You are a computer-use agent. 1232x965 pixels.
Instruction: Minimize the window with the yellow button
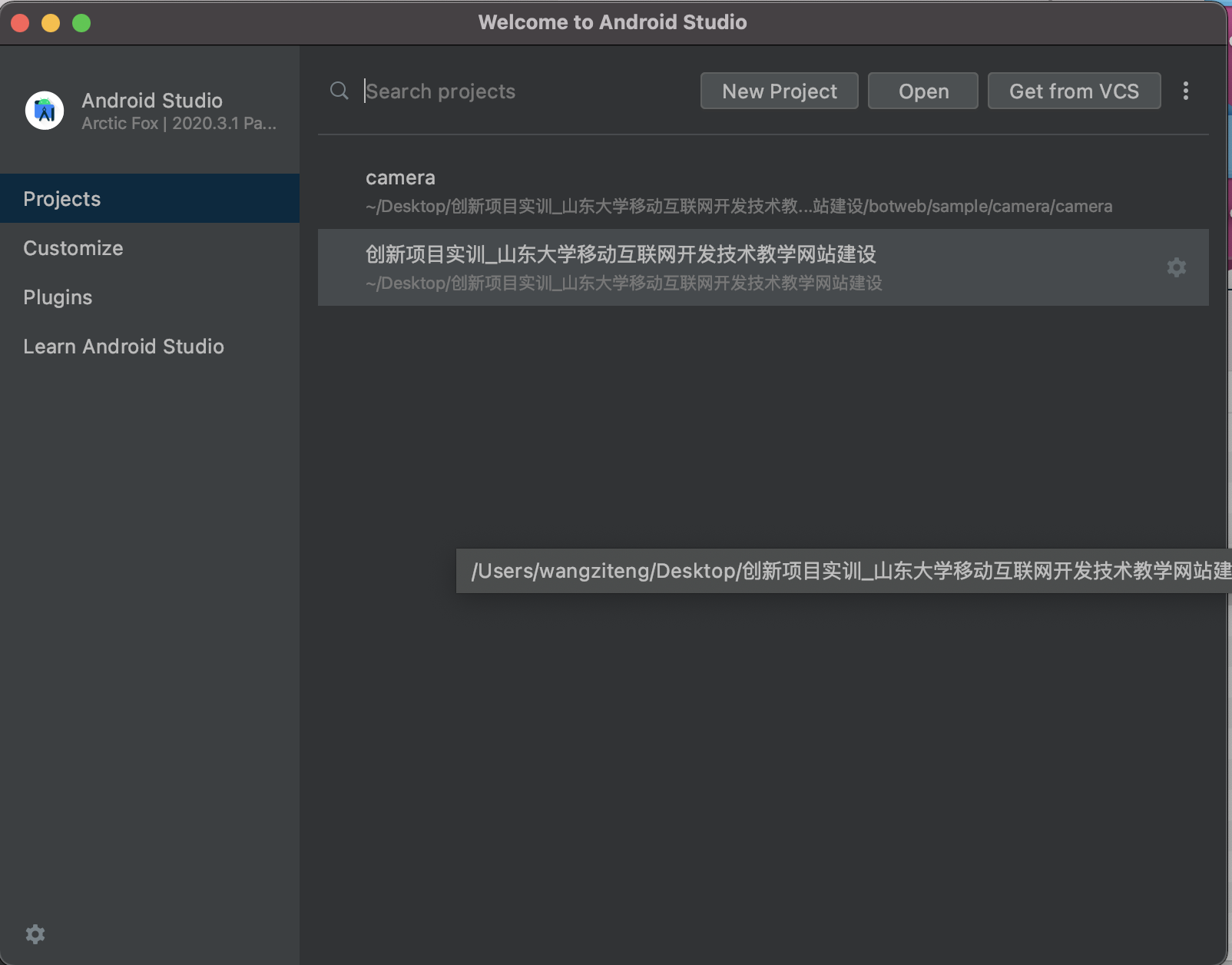click(51, 23)
